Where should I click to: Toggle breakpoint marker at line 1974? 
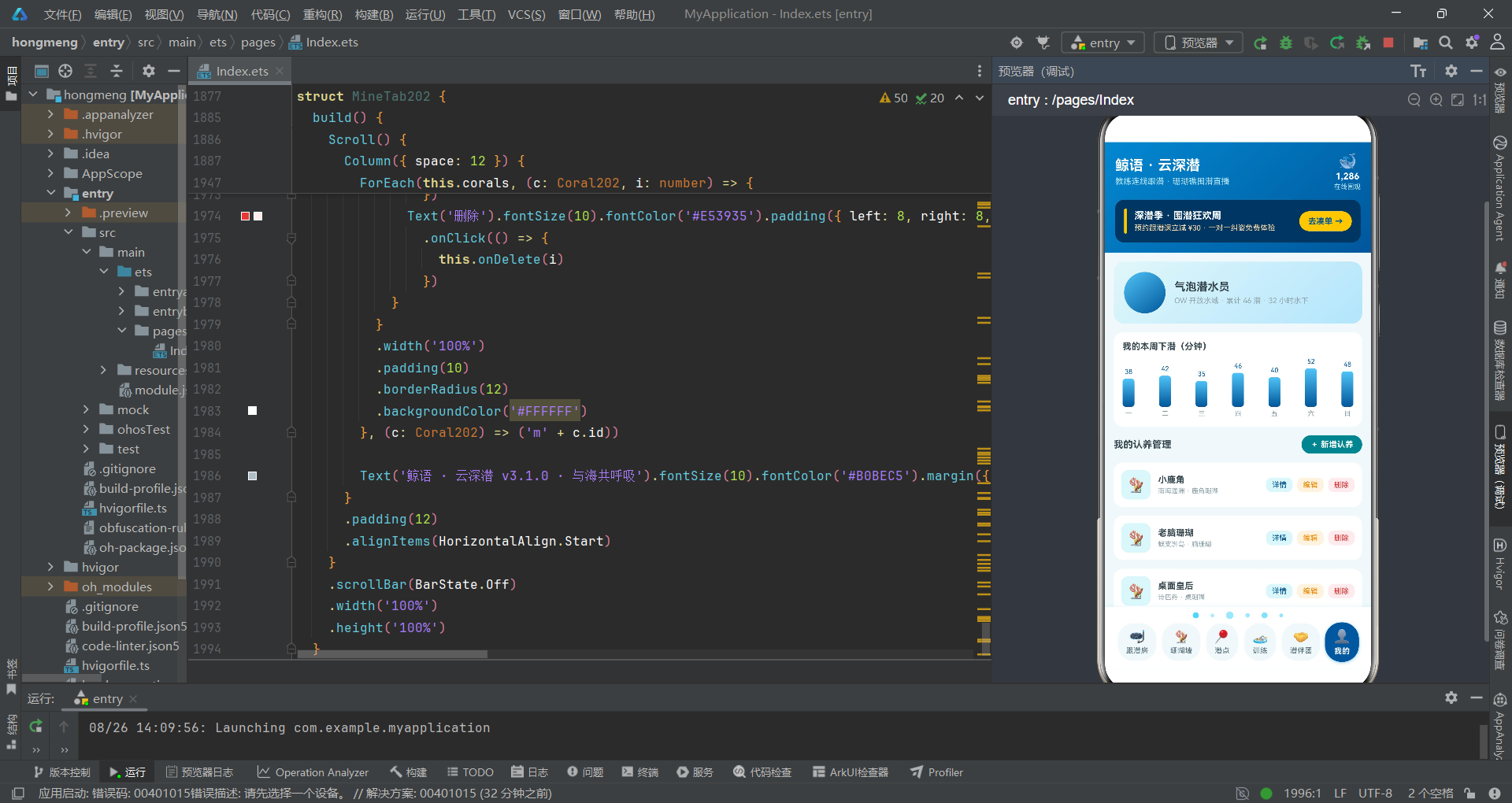pyautogui.click(x=246, y=216)
